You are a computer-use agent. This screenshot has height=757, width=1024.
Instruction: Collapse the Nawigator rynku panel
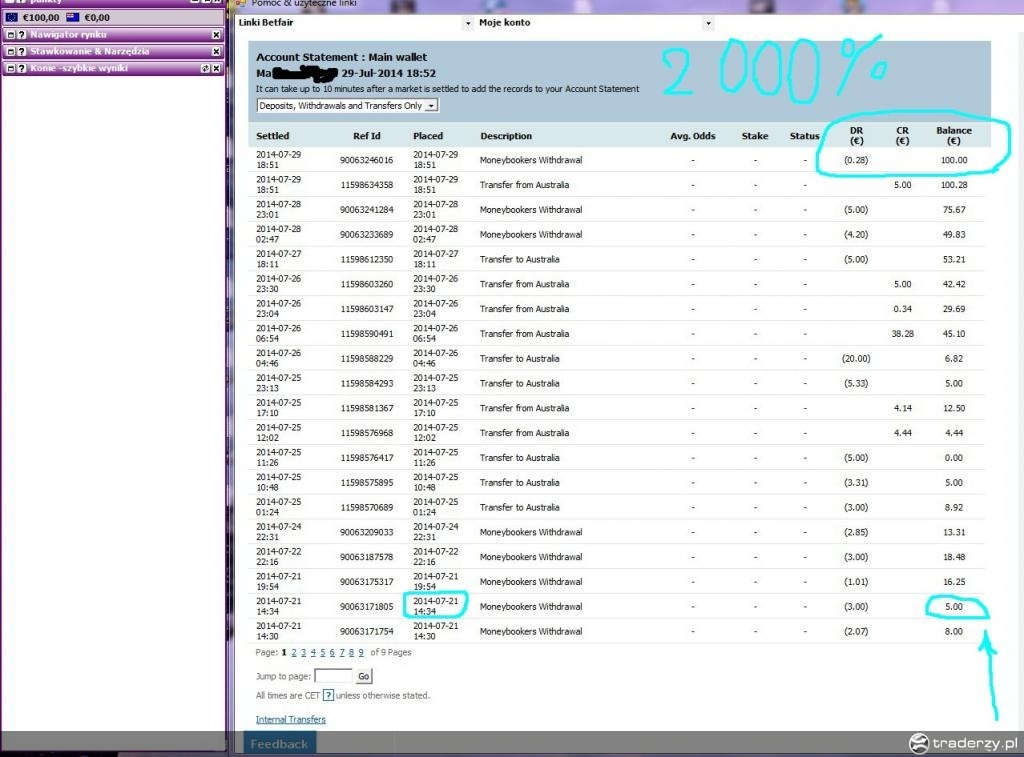10,35
